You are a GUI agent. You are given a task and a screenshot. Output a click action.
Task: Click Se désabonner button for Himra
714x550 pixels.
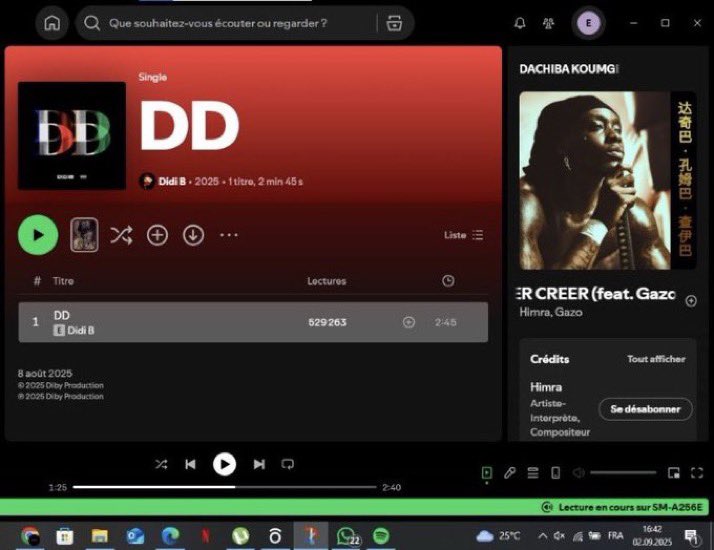(645, 409)
